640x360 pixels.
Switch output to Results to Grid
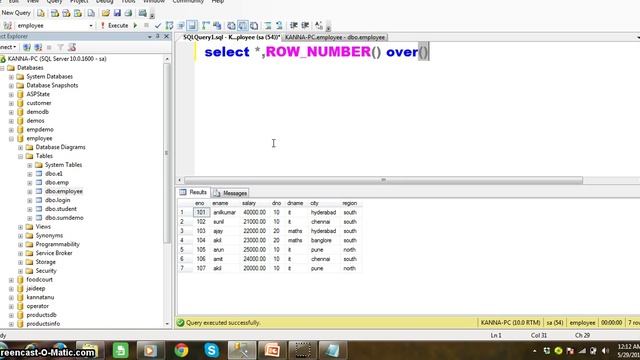[242, 25]
